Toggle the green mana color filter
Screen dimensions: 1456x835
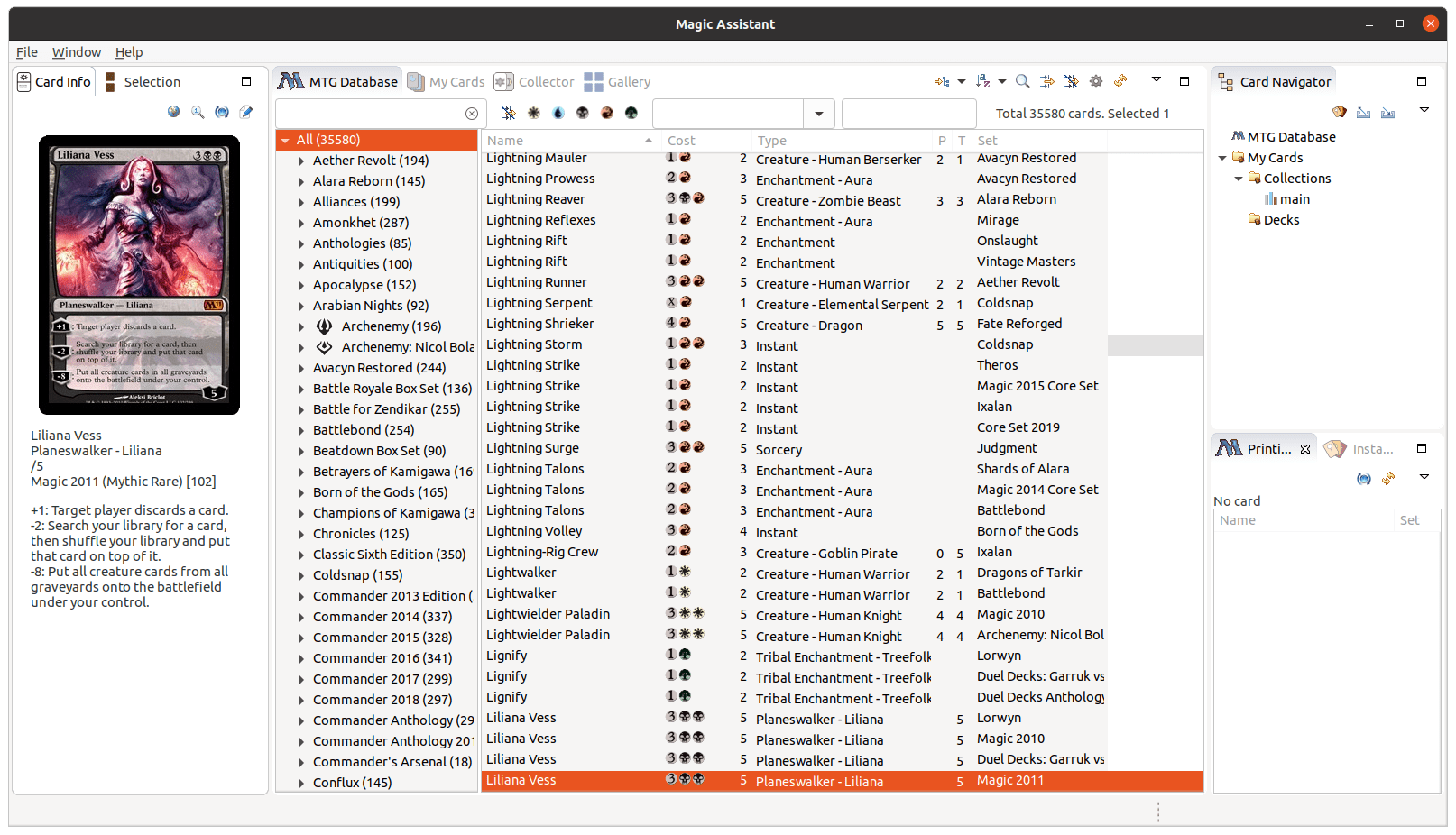tap(631, 113)
